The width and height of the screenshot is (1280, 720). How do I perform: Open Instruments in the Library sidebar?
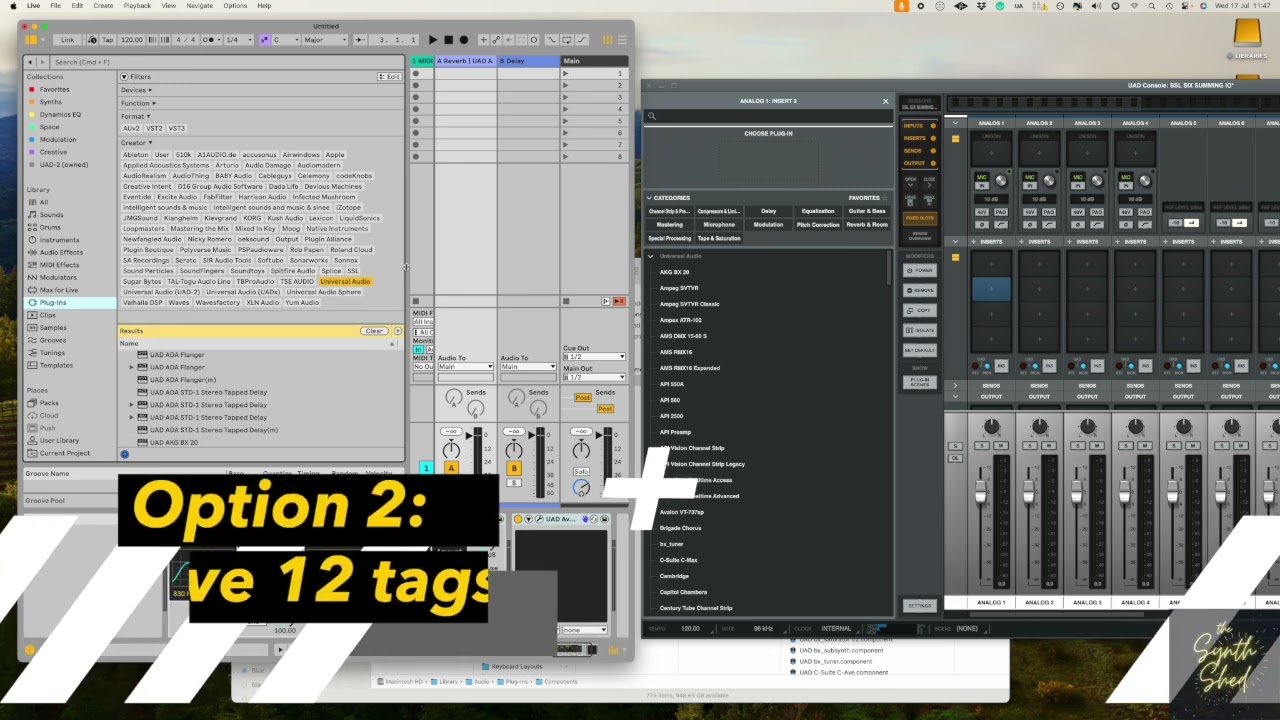tap(59, 240)
